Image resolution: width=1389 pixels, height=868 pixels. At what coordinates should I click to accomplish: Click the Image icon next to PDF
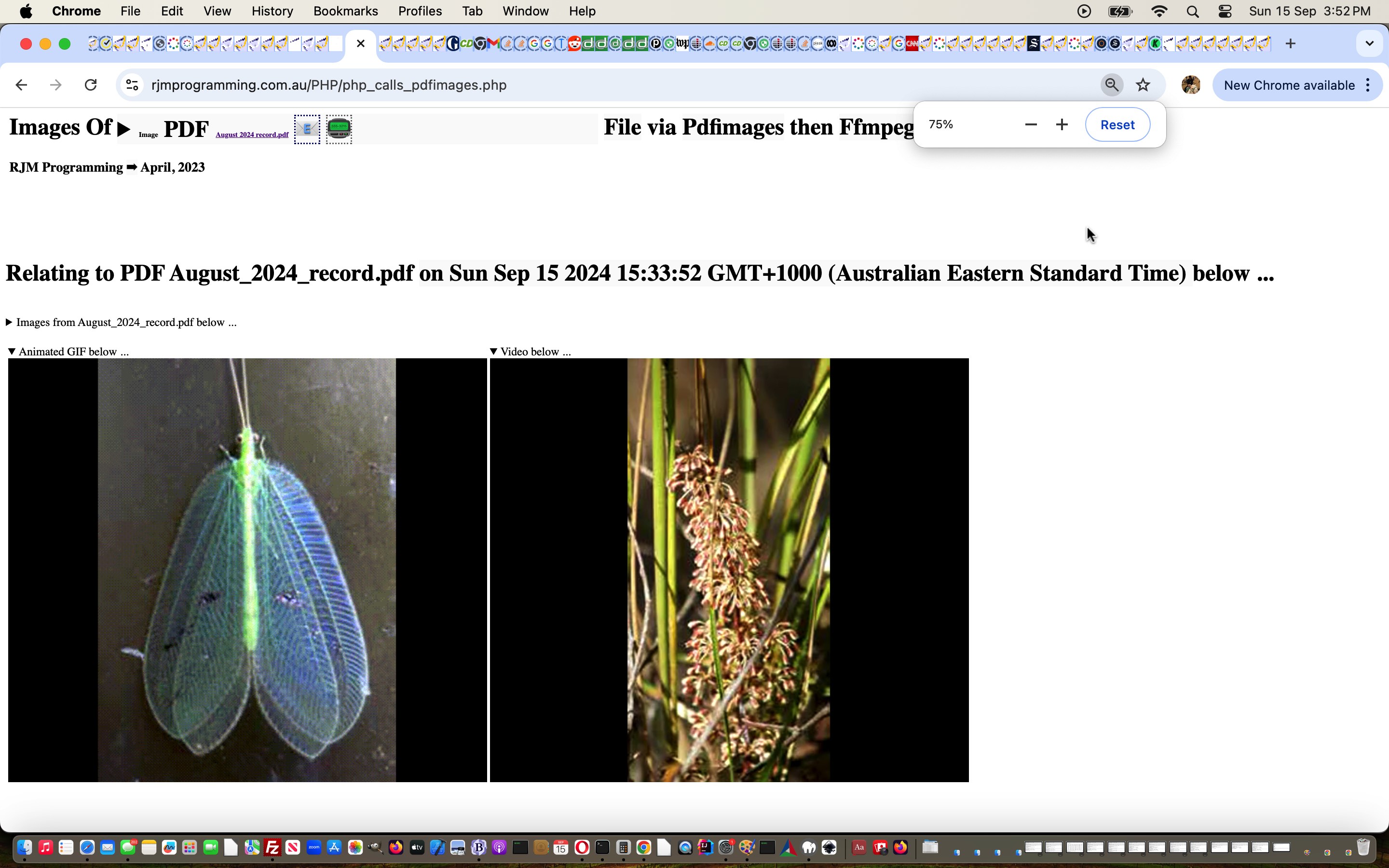click(x=149, y=133)
